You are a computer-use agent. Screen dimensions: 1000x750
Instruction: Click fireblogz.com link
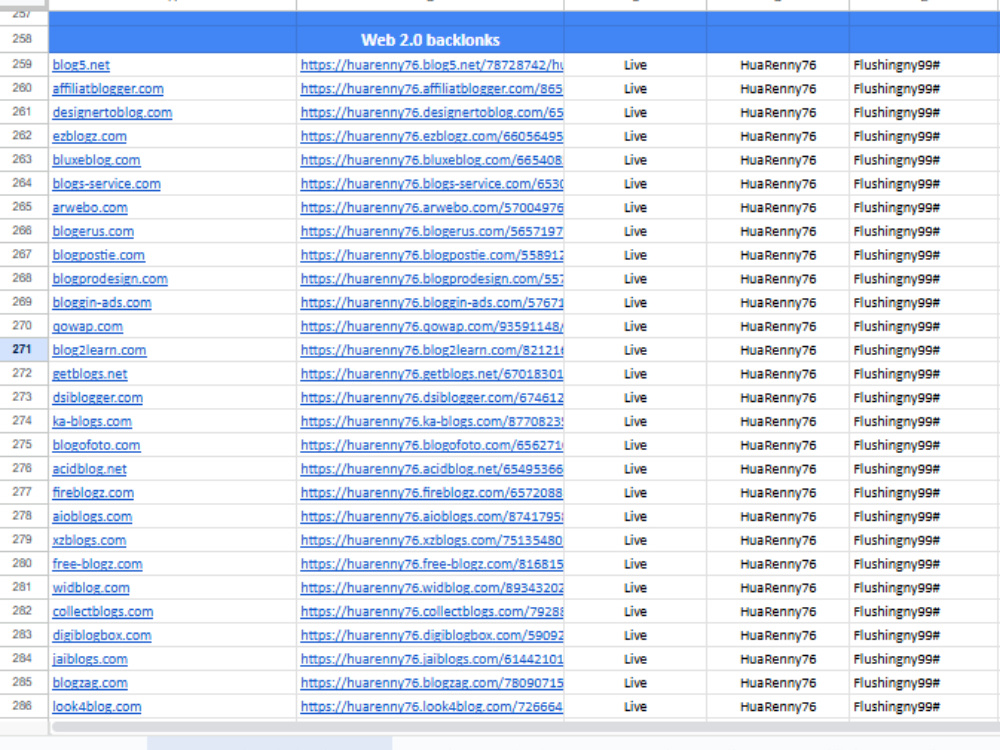click(93, 492)
